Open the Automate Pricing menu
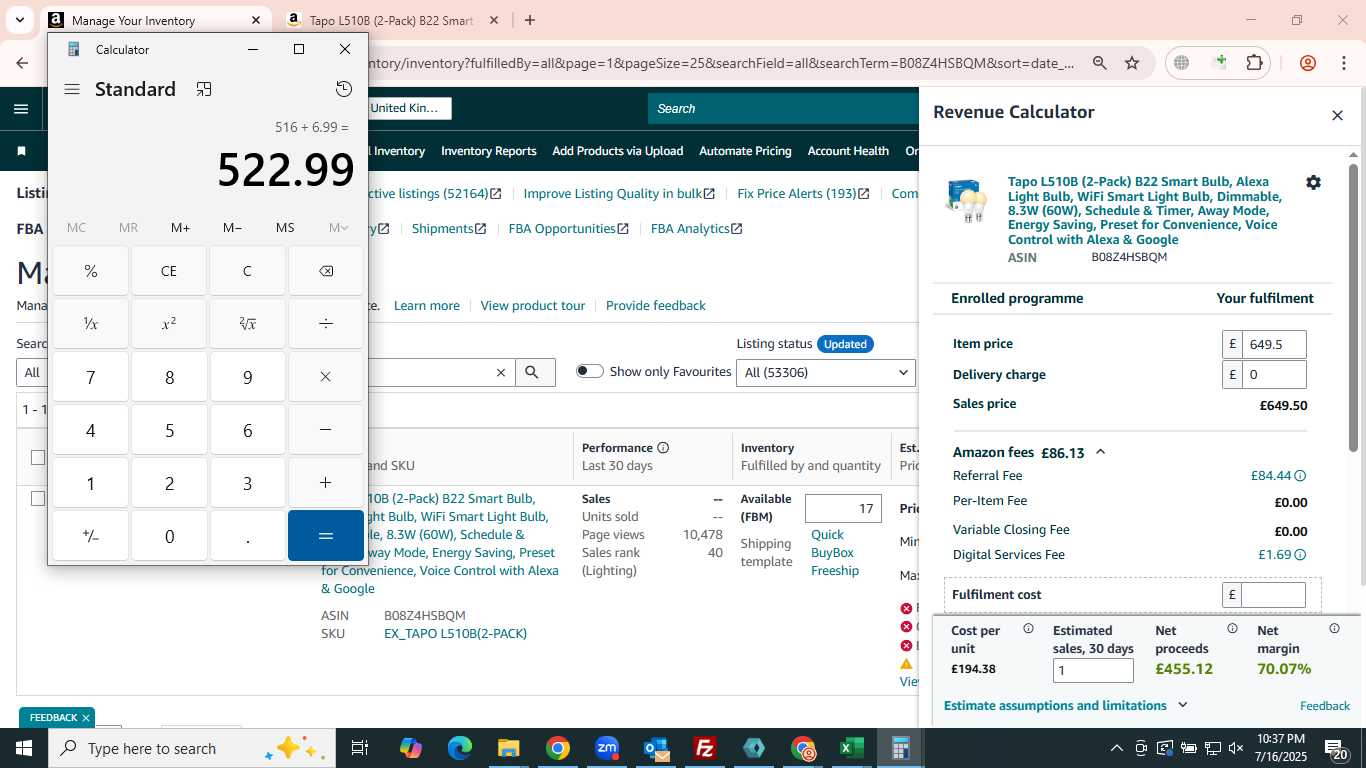The width and height of the screenshot is (1366, 768). pyautogui.click(x=745, y=151)
